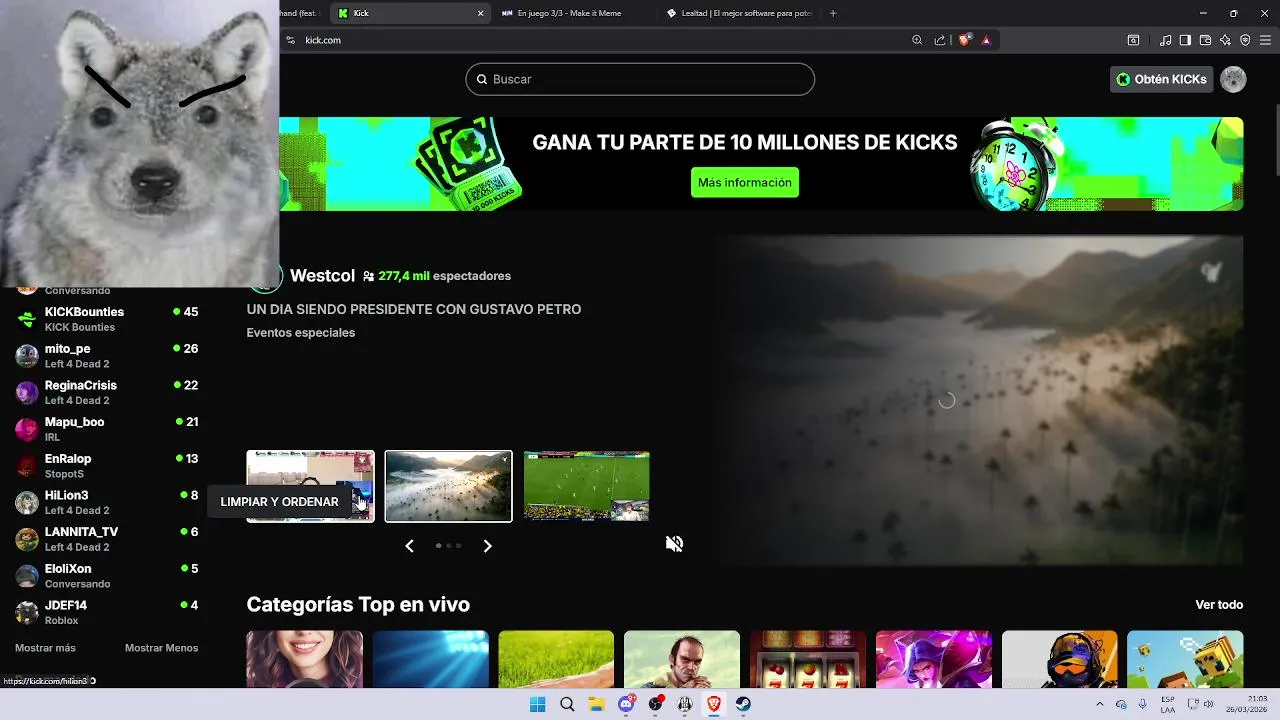Image resolution: width=1280 pixels, height=720 pixels.
Task: Expand sidebar with Mostrar más
Action: pos(45,648)
